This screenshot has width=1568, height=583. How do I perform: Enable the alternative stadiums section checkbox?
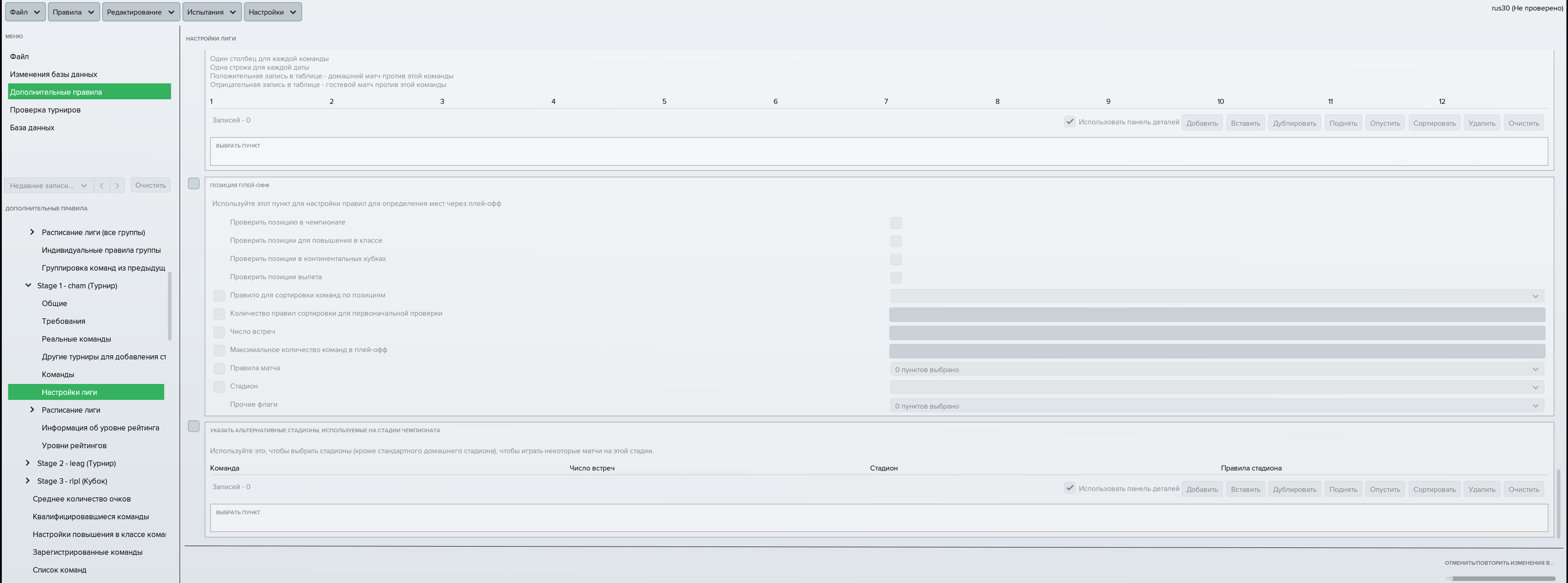click(194, 427)
